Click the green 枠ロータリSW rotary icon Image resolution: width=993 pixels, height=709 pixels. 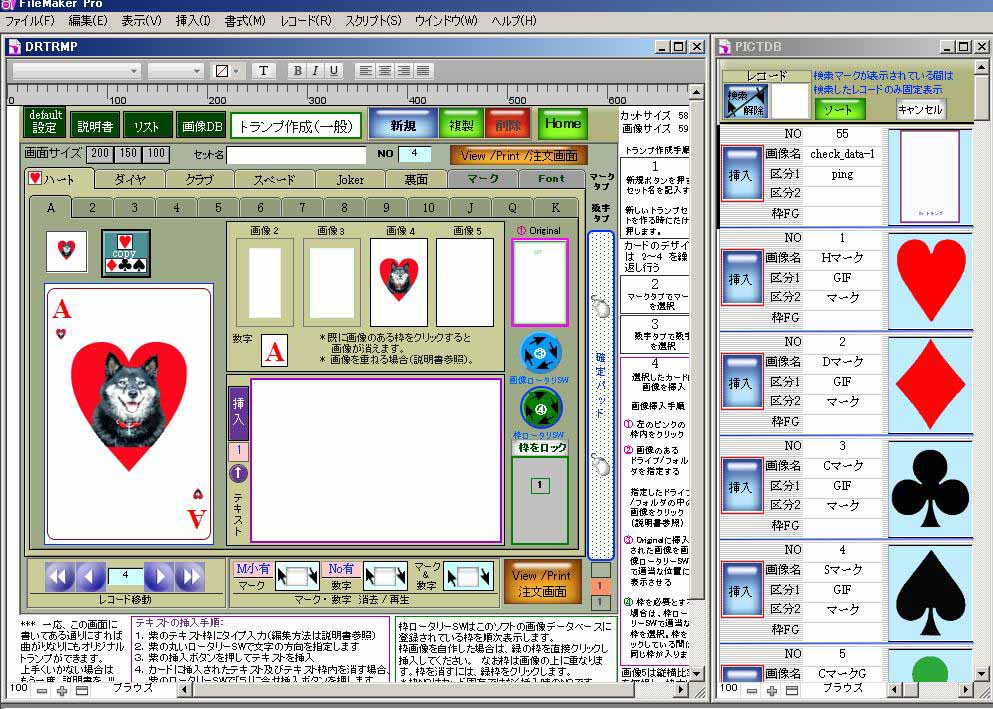click(540, 409)
